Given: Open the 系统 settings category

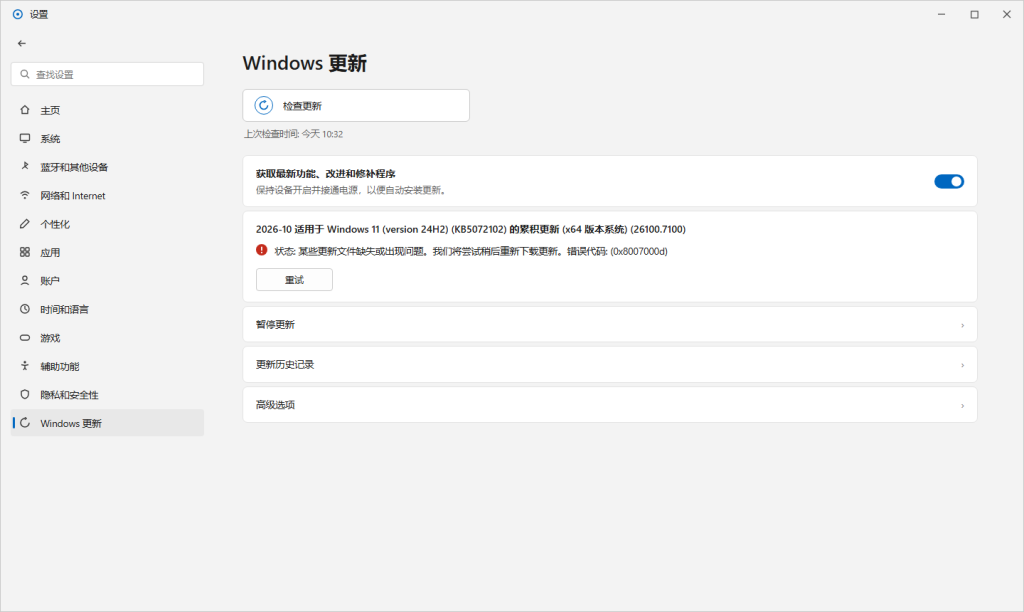Looking at the screenshot, I should point(107,138).
